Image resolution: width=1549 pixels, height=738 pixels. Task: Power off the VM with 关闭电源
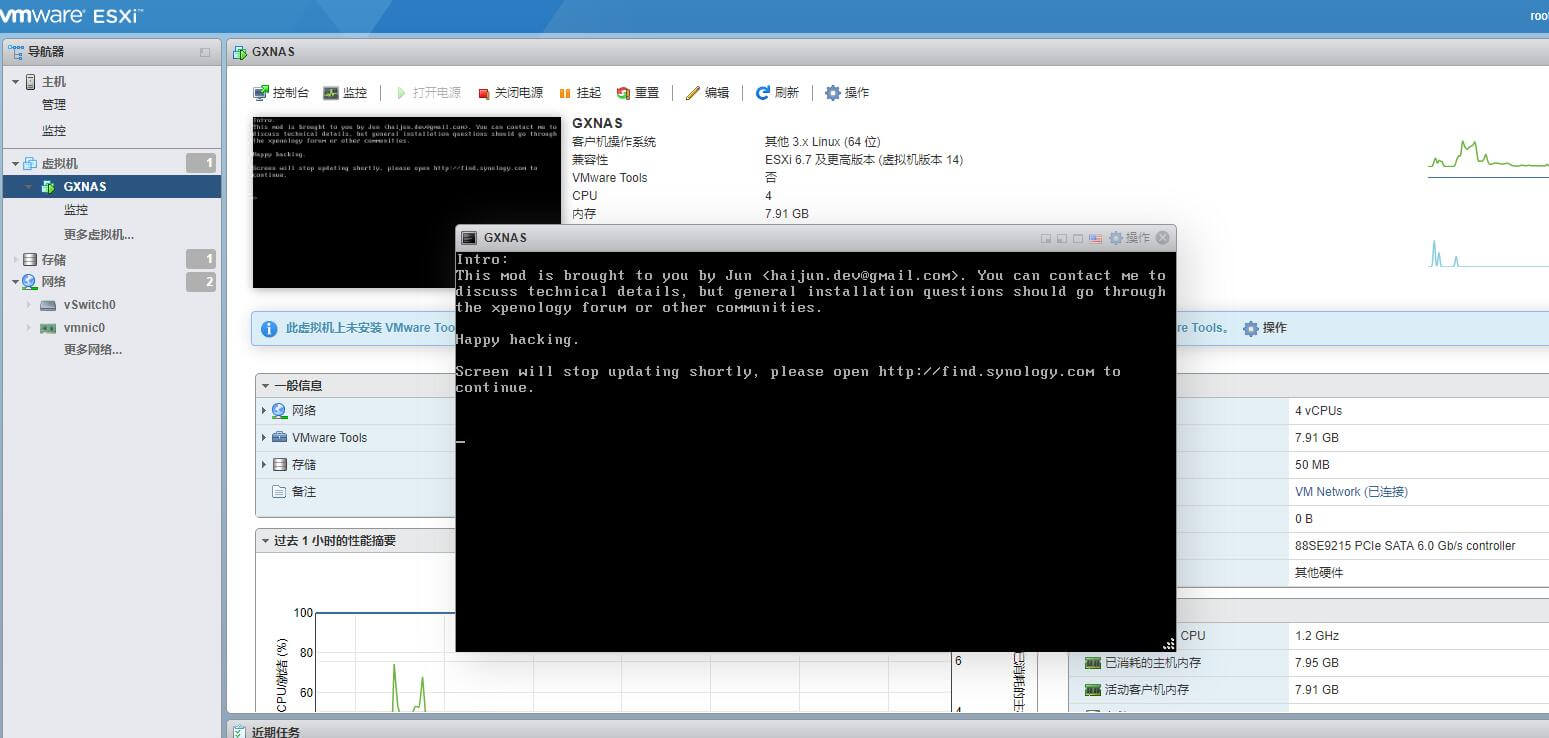click(510, 93)
